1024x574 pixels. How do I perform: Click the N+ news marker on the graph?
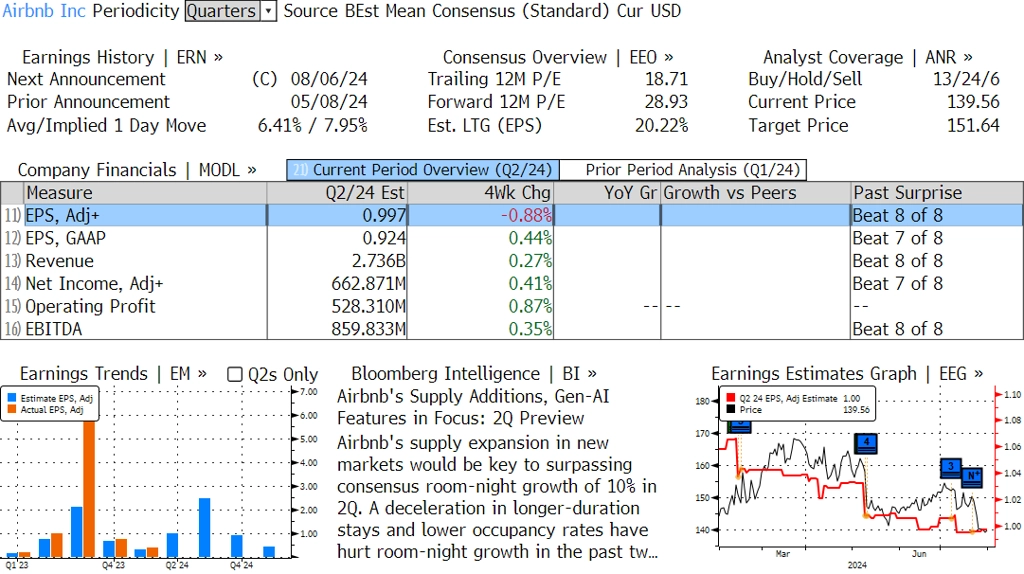972,476
